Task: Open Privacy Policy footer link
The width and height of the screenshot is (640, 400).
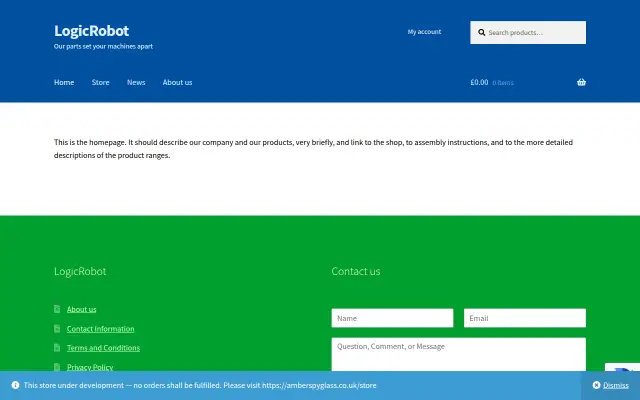Action: (x=90, y=367)
